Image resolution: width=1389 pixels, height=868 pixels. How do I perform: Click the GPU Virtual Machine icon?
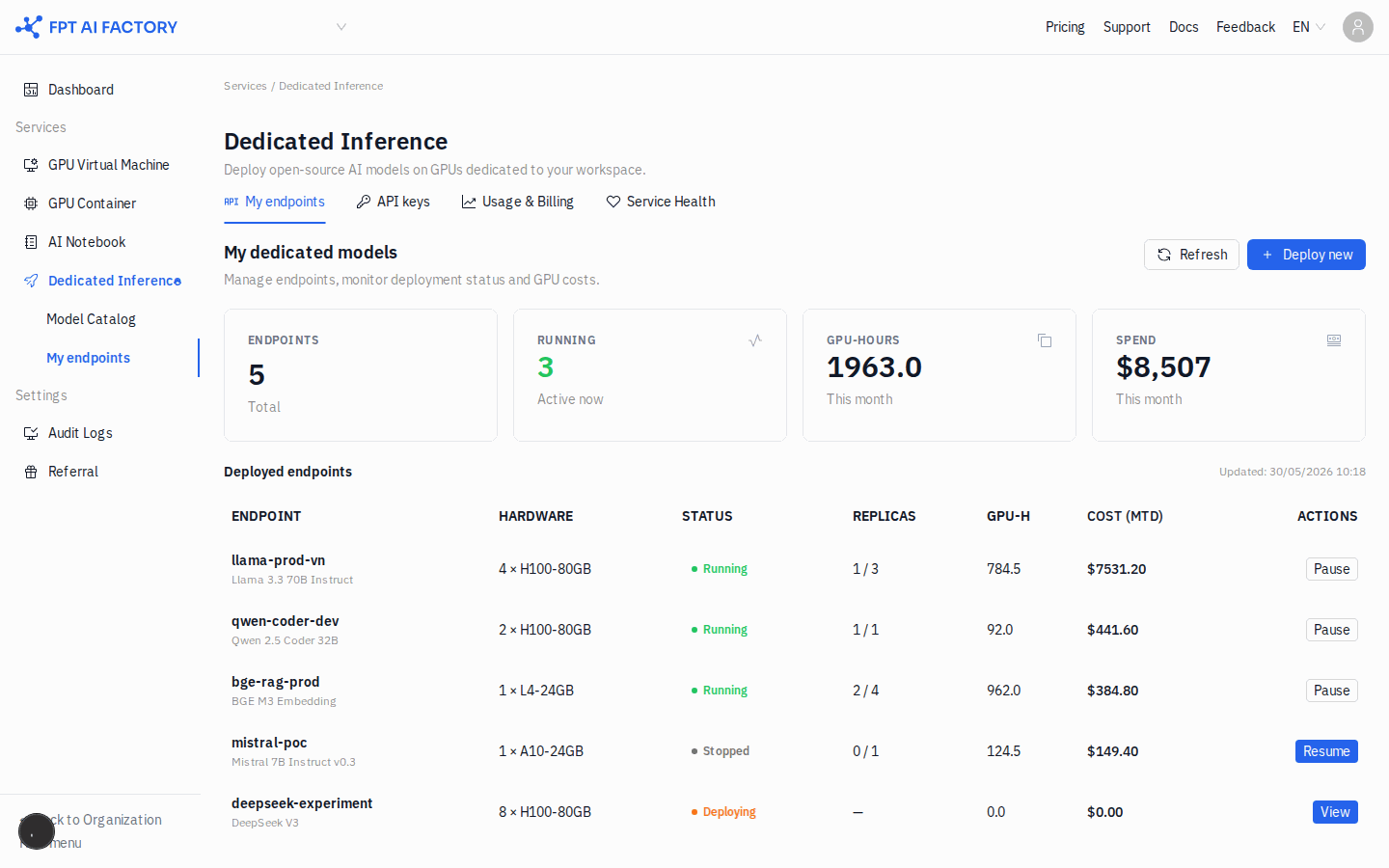point(31,165)
